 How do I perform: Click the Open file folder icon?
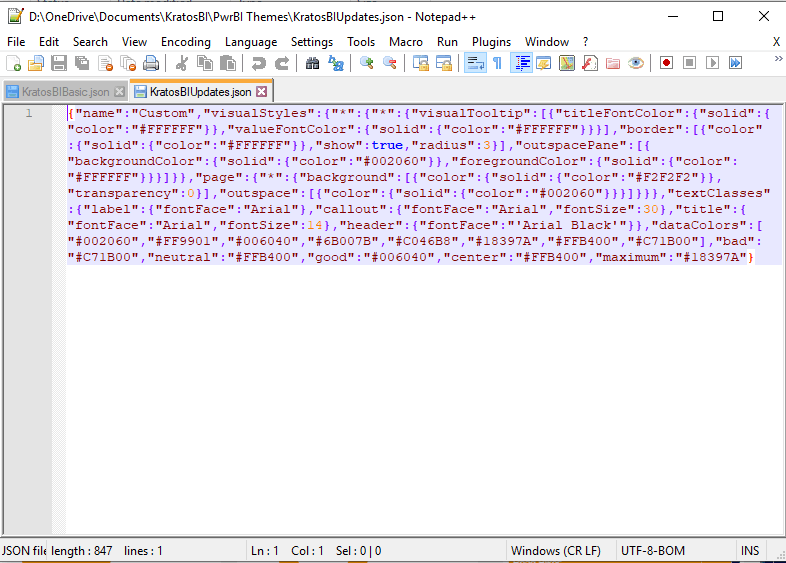click(36, 63)
